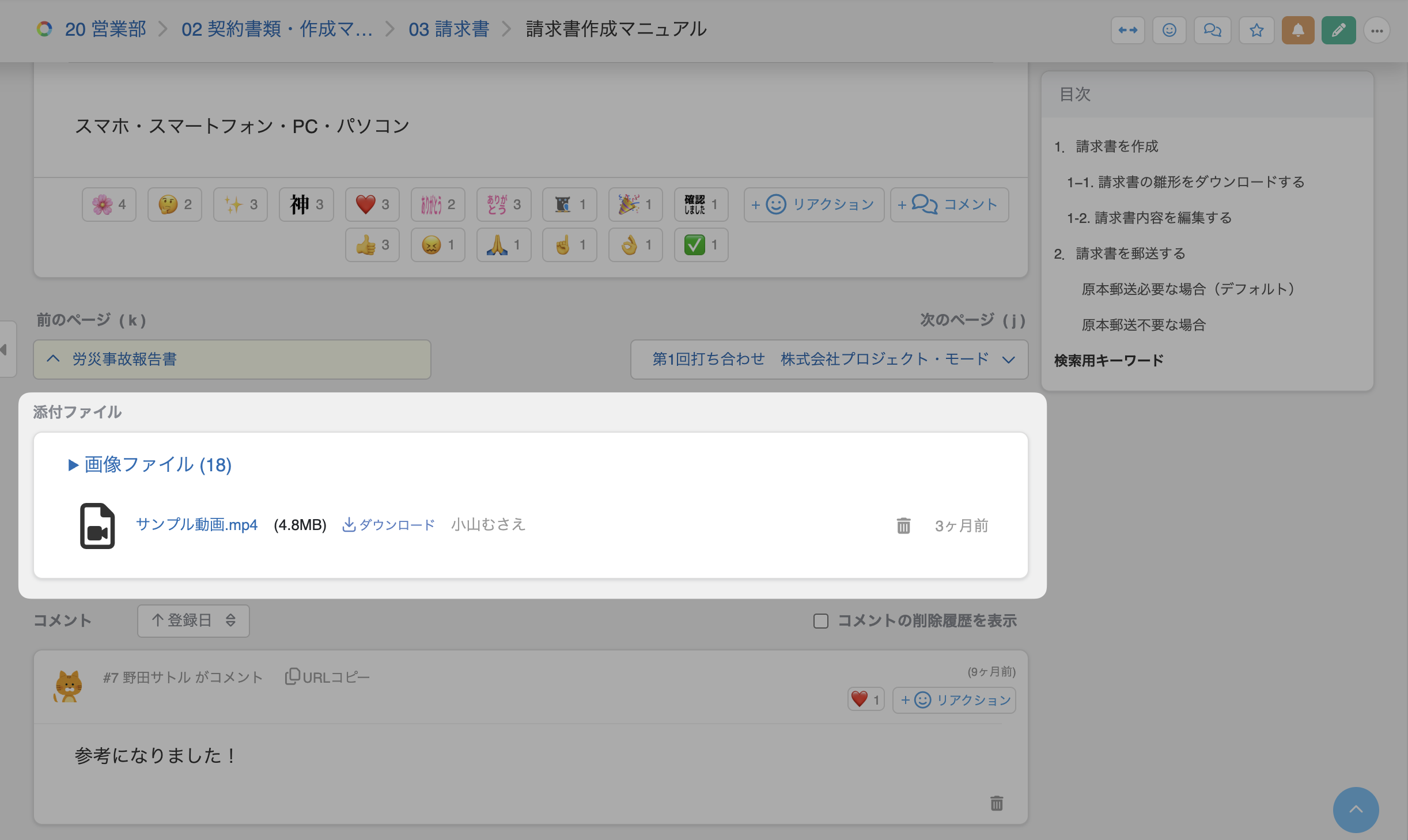Click the comments speech-bubble icon in header
This screenshot has width=1408, height=840.
1212,30
